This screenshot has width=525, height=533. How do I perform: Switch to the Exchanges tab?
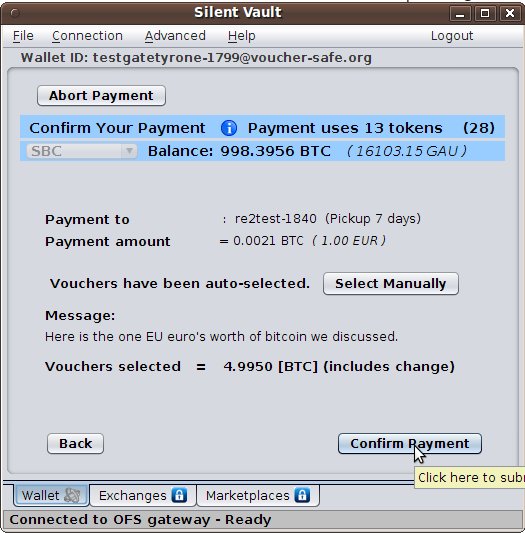(143, 495)
